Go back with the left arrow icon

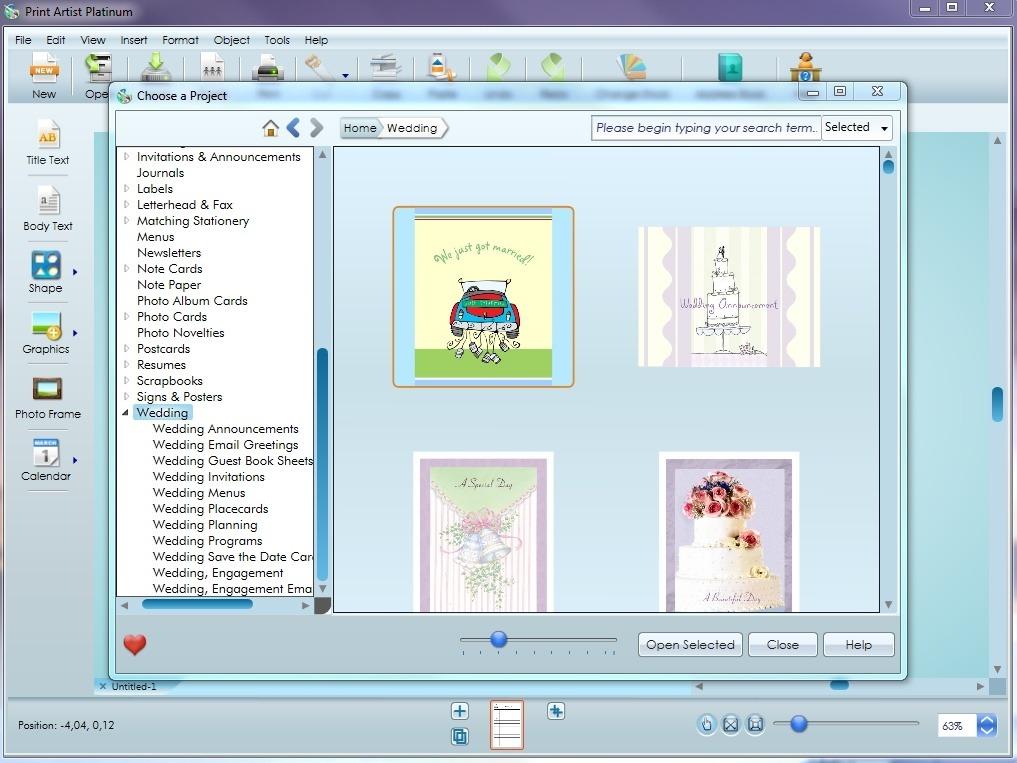tap(293, 128)
